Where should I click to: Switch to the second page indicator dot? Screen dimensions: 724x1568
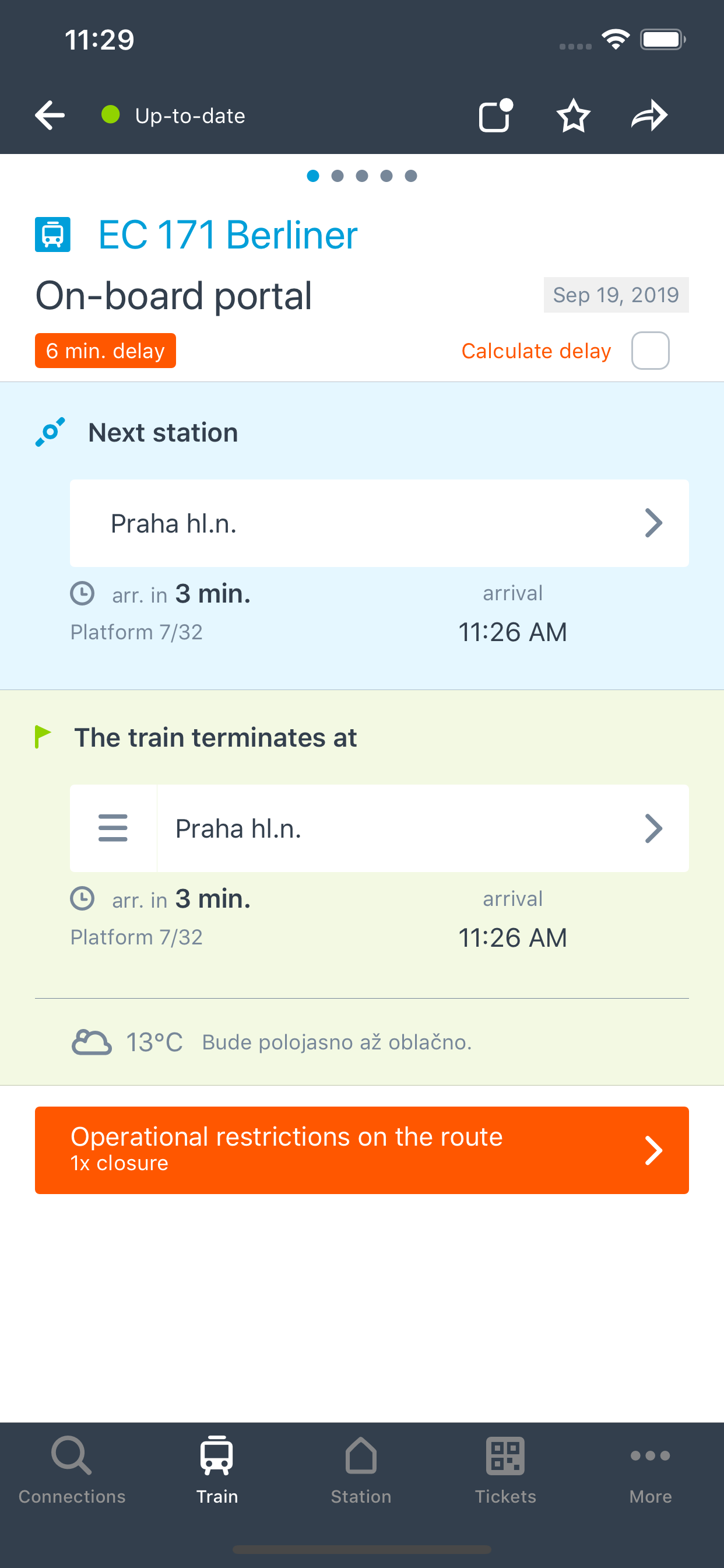point(338,176)
